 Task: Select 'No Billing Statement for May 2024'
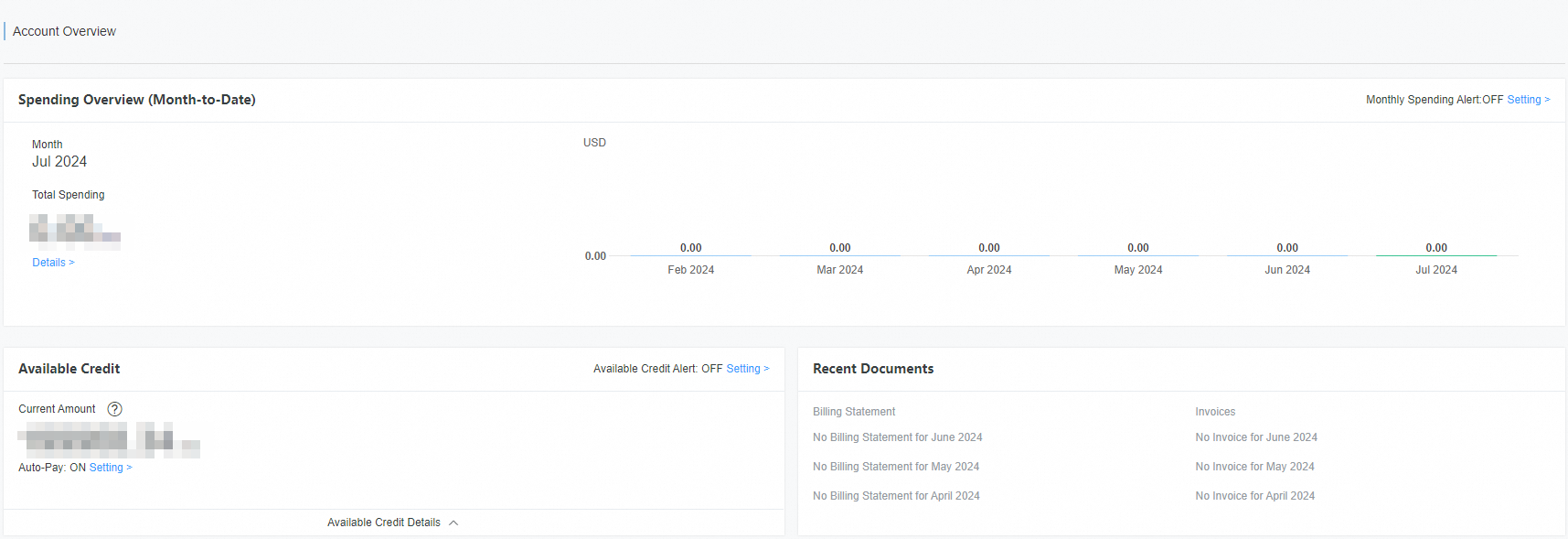[x=896, y=467]
